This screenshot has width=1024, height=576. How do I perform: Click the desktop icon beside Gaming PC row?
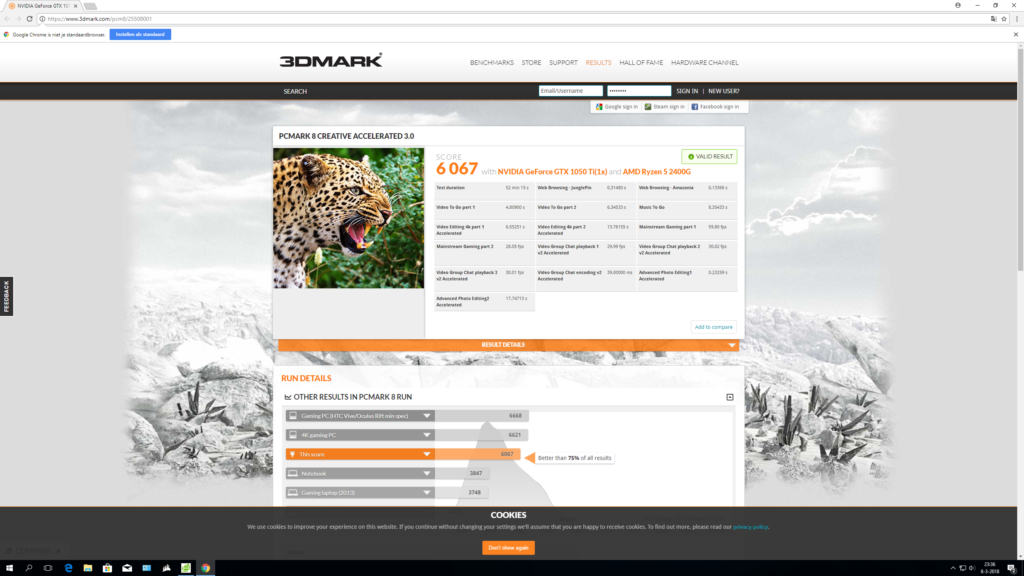293,416
